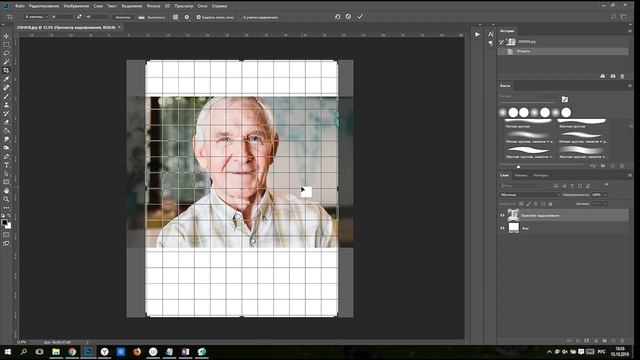Select the Gradient/Paint Bucket tool
The width and height of the screenshot is (640, 360).
click(6, 130)
